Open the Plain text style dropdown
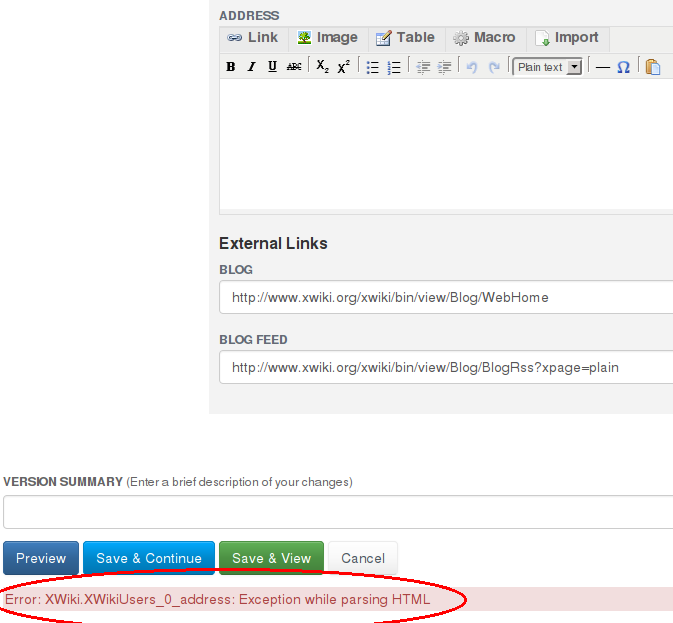Screen dimensions: 673x623 (x=548, y=67)
